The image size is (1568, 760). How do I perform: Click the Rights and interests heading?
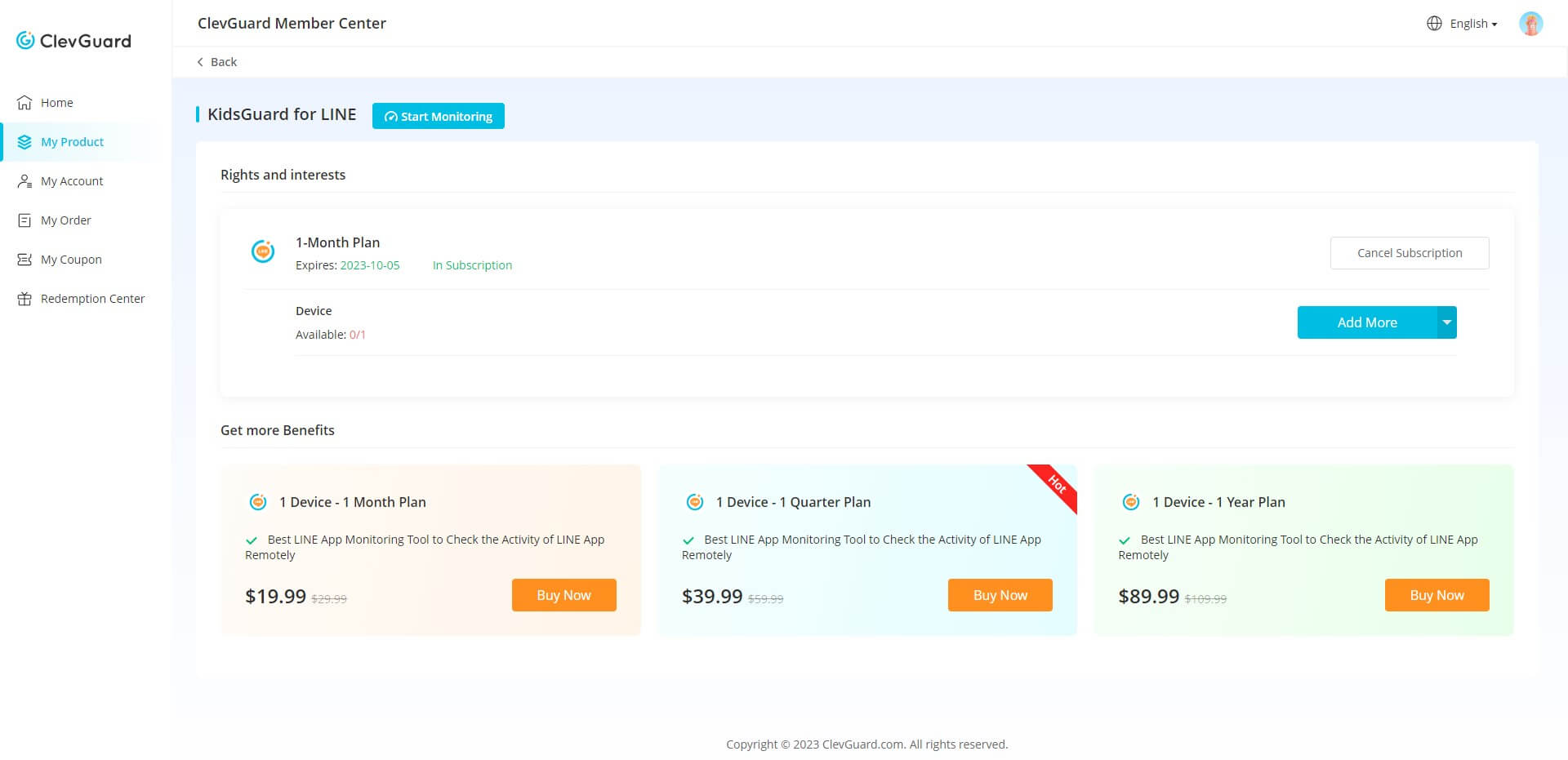283,175
